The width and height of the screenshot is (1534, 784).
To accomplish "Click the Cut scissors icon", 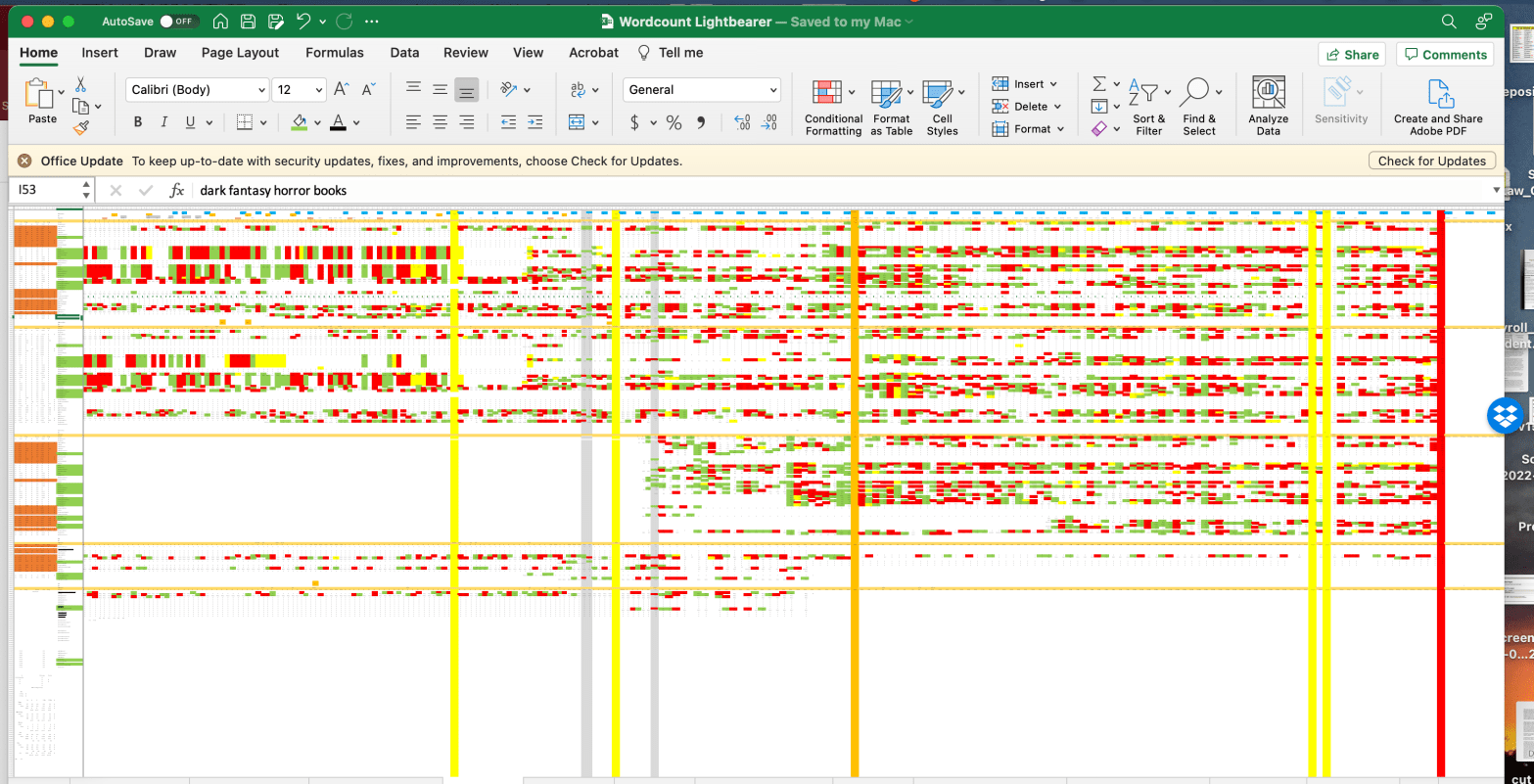I will coord(81,84).
